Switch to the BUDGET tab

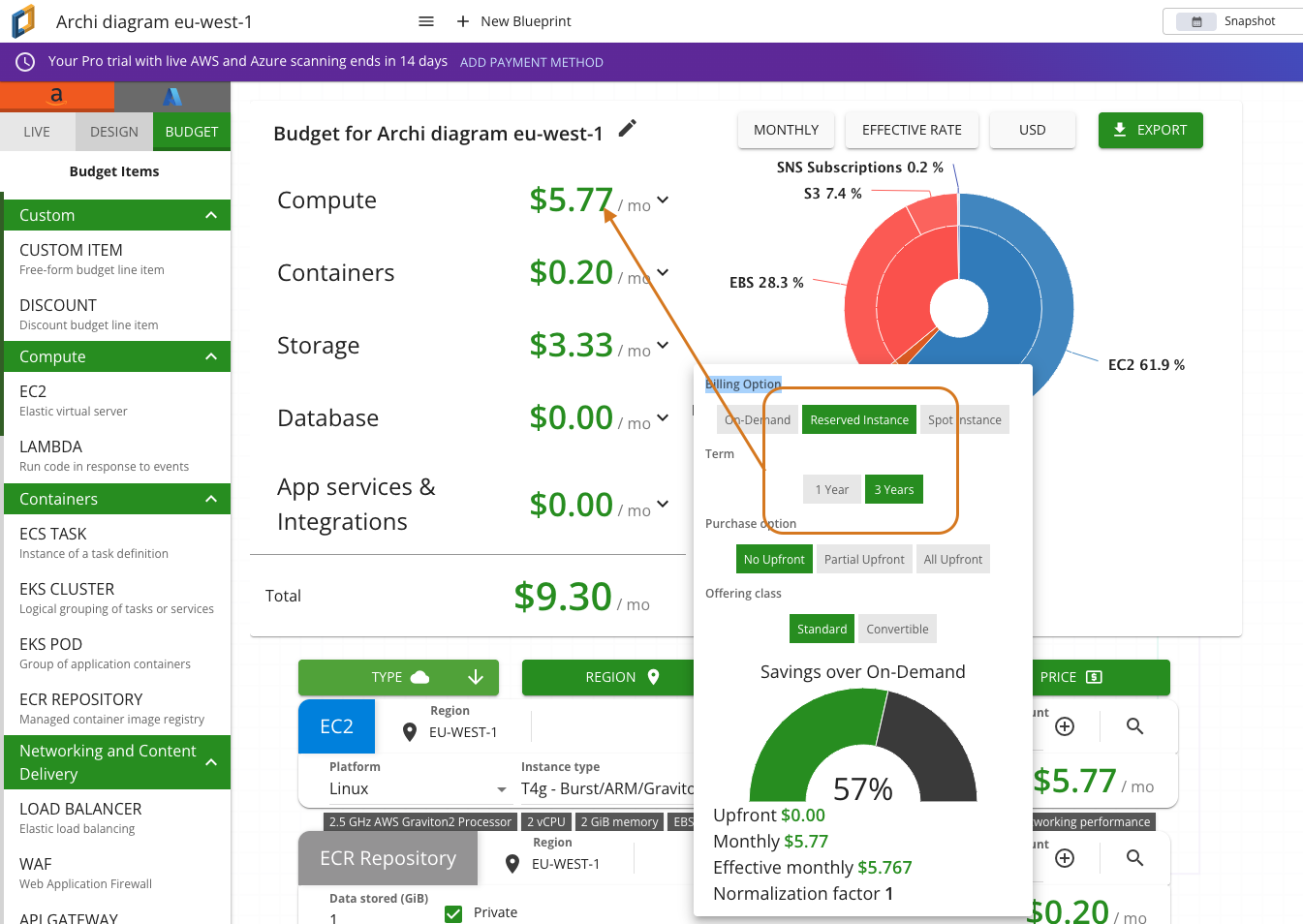tap(192, 132)
